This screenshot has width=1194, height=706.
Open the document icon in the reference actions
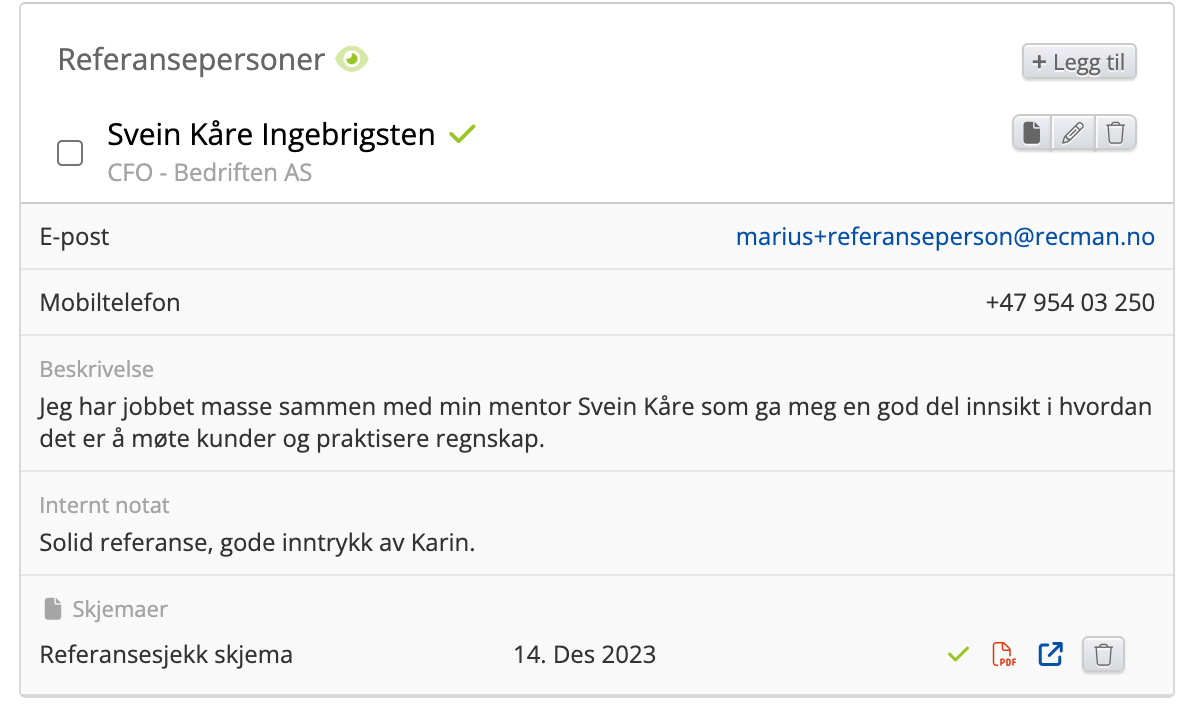pos(1032,133)
